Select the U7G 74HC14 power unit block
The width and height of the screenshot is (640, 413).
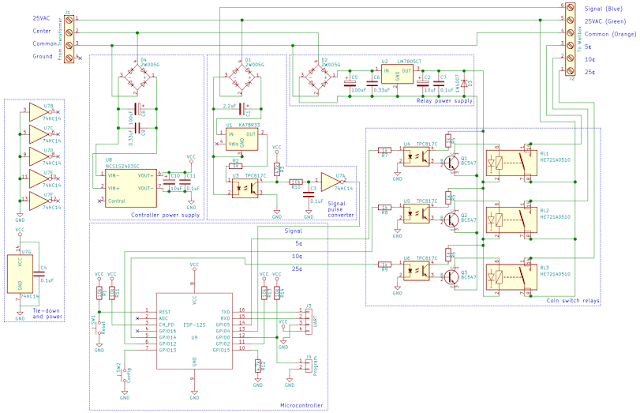coord(20,273)
